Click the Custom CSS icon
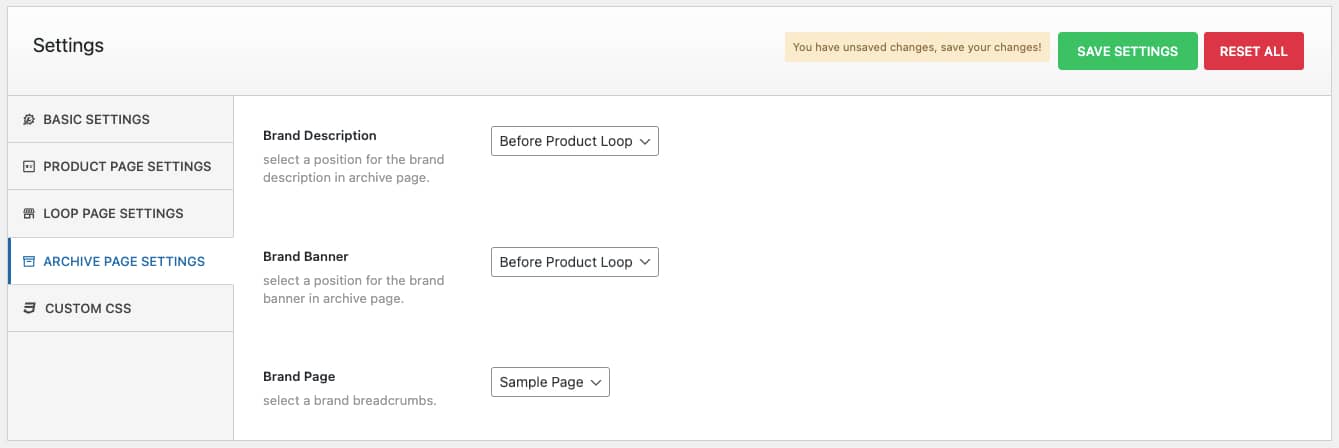This screenshot has height=448, width=1339. point(30,308)
